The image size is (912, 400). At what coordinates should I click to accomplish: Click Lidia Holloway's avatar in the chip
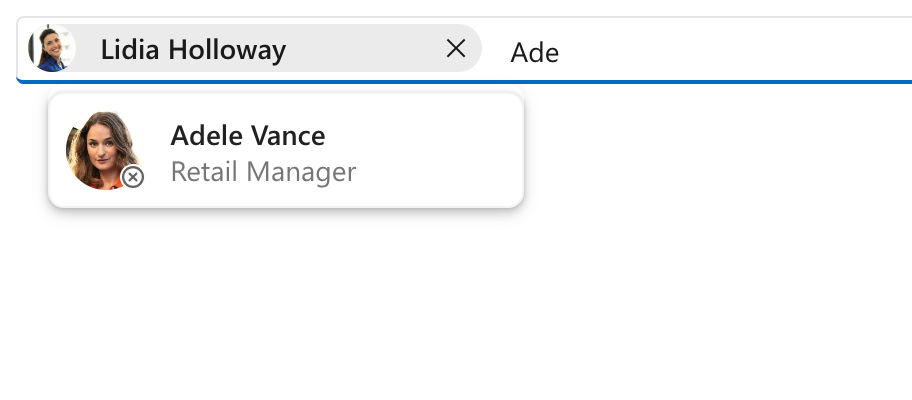tap(52, 48)
